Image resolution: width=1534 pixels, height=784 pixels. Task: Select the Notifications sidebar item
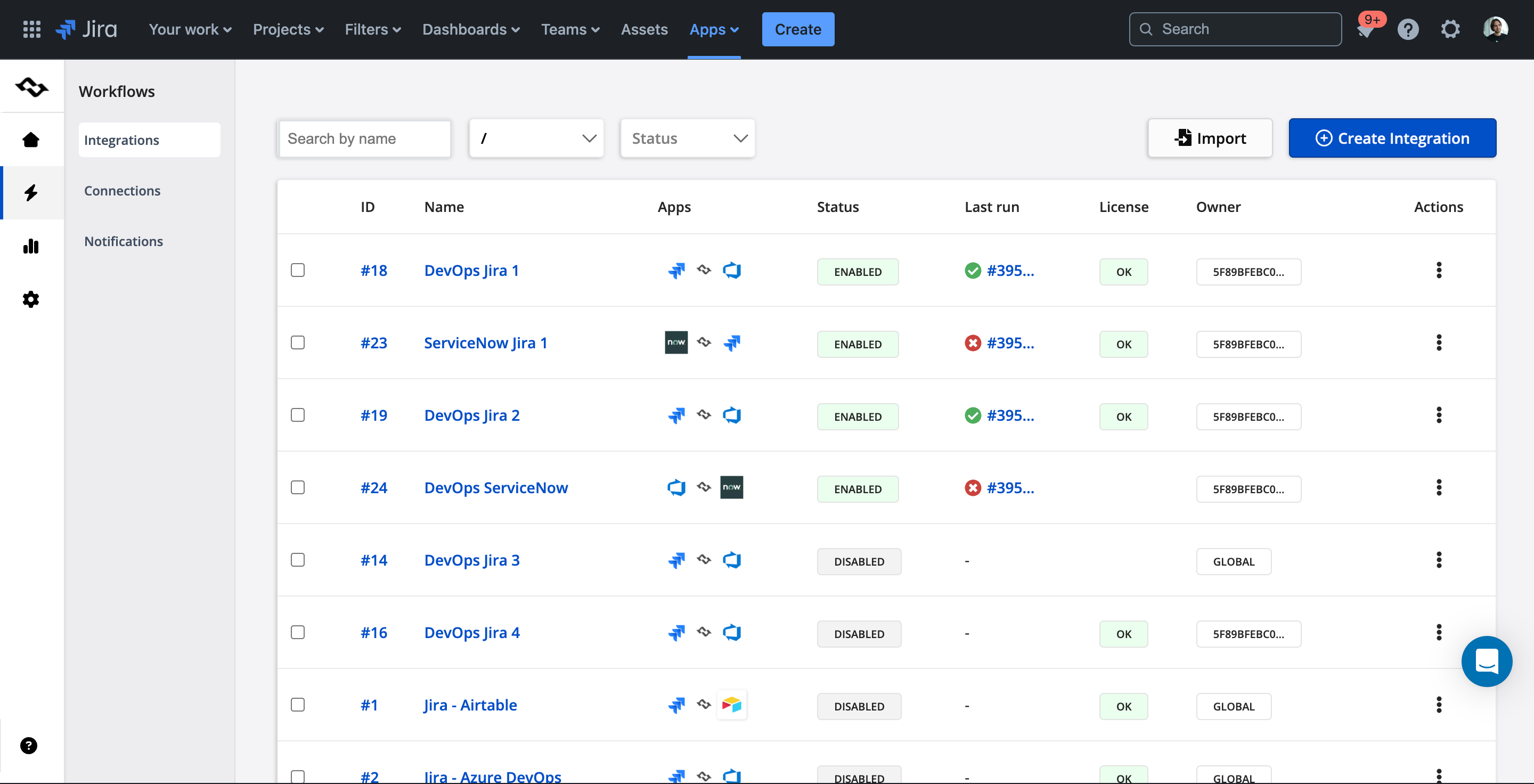pyautogui.click(x=123, y=241)
